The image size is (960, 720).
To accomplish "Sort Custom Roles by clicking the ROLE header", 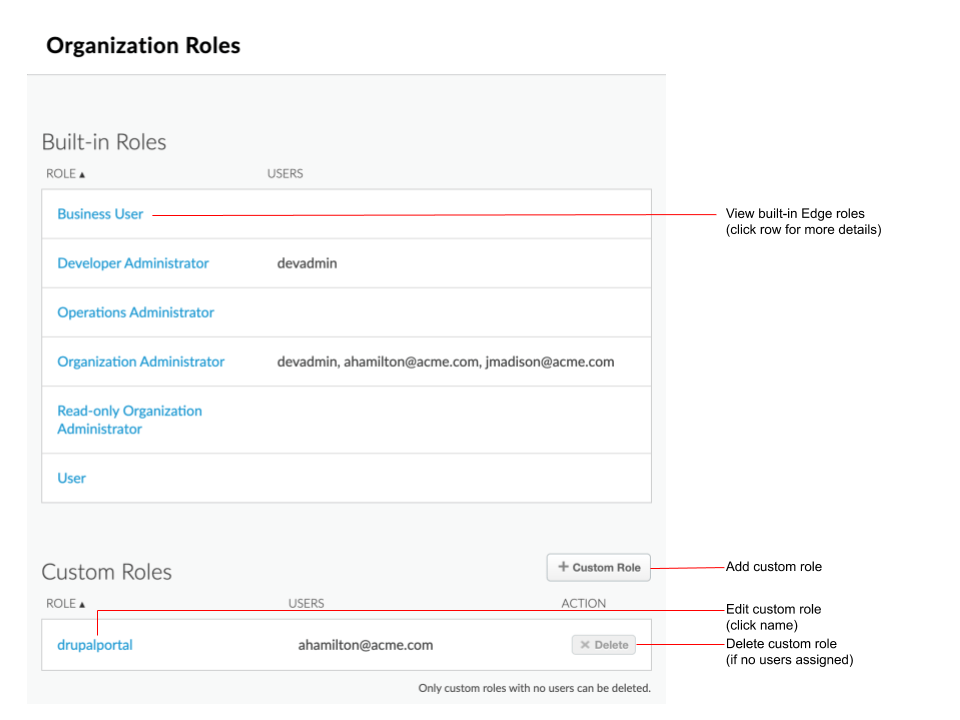I will (60, 603).
